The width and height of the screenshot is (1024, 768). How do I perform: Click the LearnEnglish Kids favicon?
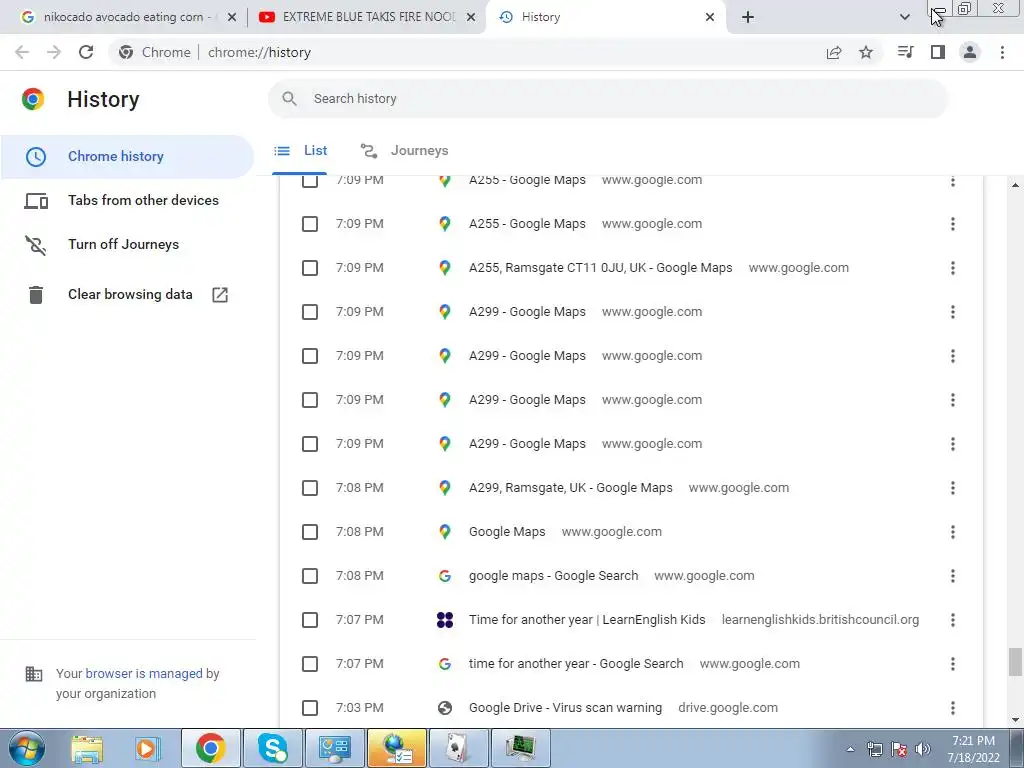click(x=445, y=620)
